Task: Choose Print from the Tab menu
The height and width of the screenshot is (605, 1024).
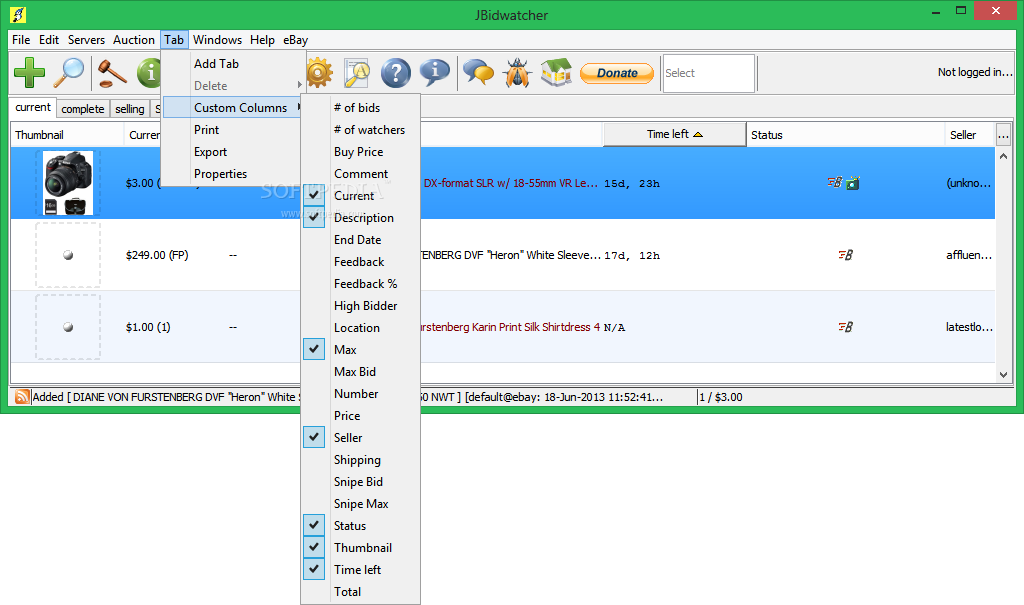Action: pyautogui.click(x=233, y=130)
